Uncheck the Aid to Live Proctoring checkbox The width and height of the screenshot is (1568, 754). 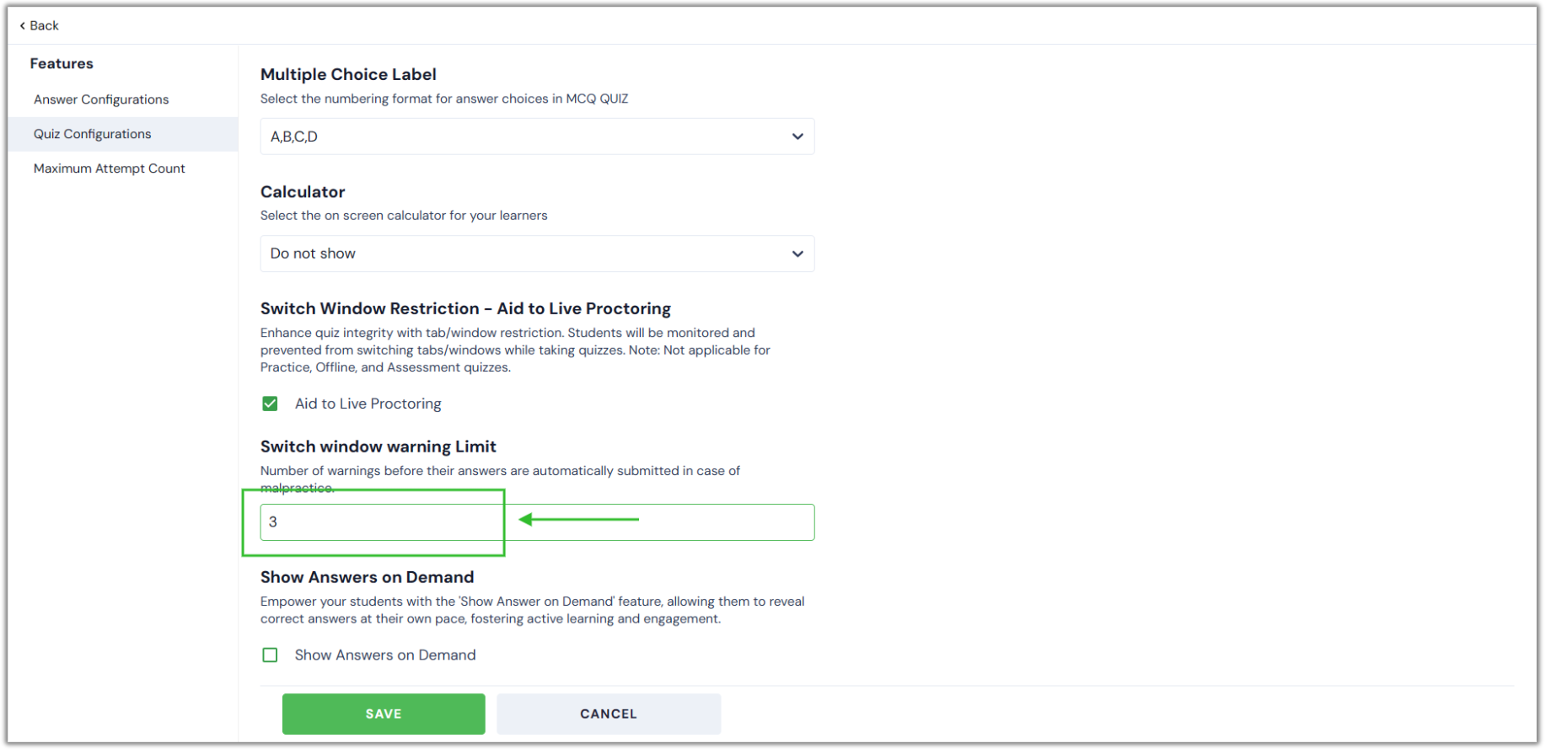pyautogui.click(x=270, y=404)
